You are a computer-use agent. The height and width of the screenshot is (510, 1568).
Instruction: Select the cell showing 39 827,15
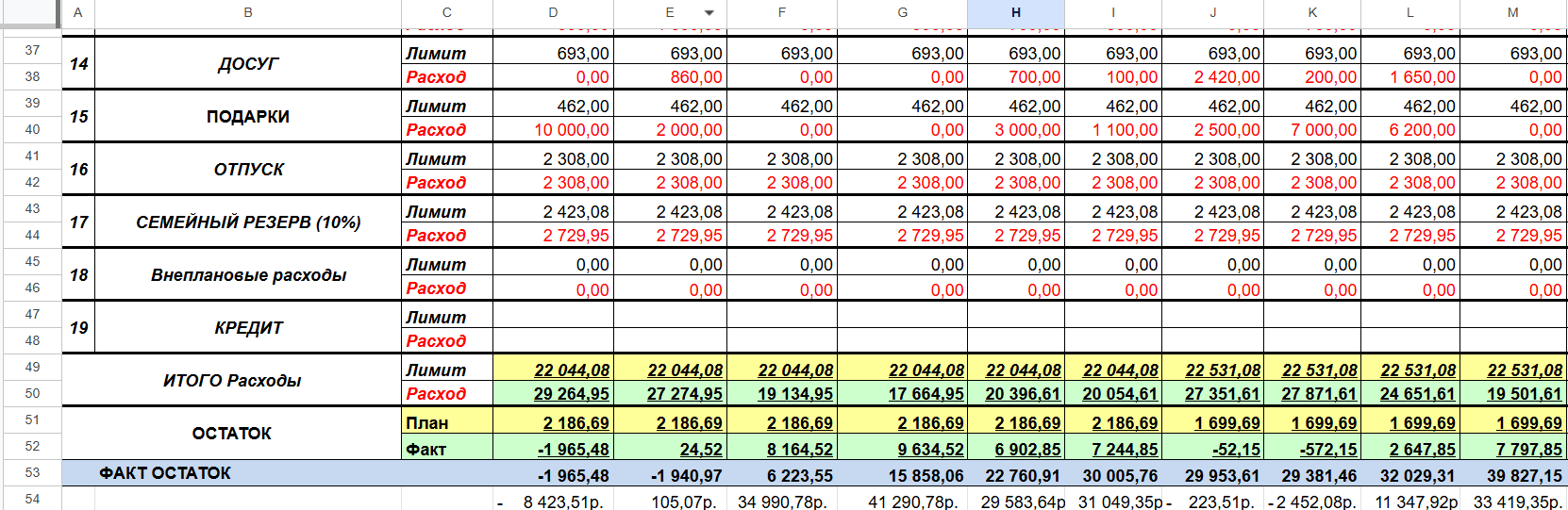pos(1512,475)
